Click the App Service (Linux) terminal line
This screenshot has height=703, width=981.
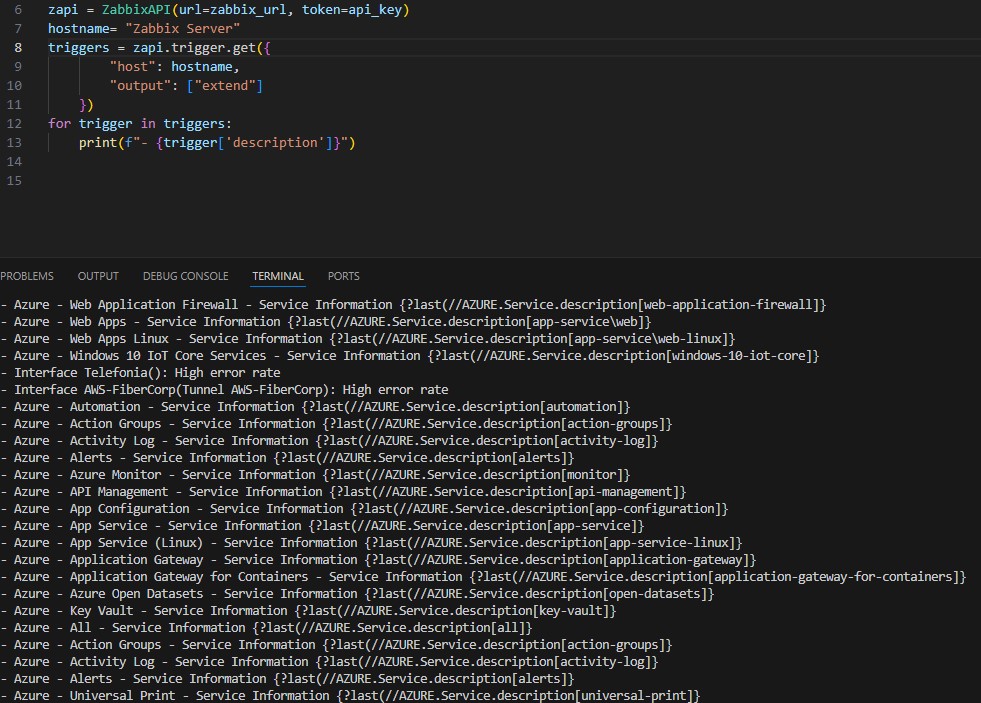click(371, 543)
